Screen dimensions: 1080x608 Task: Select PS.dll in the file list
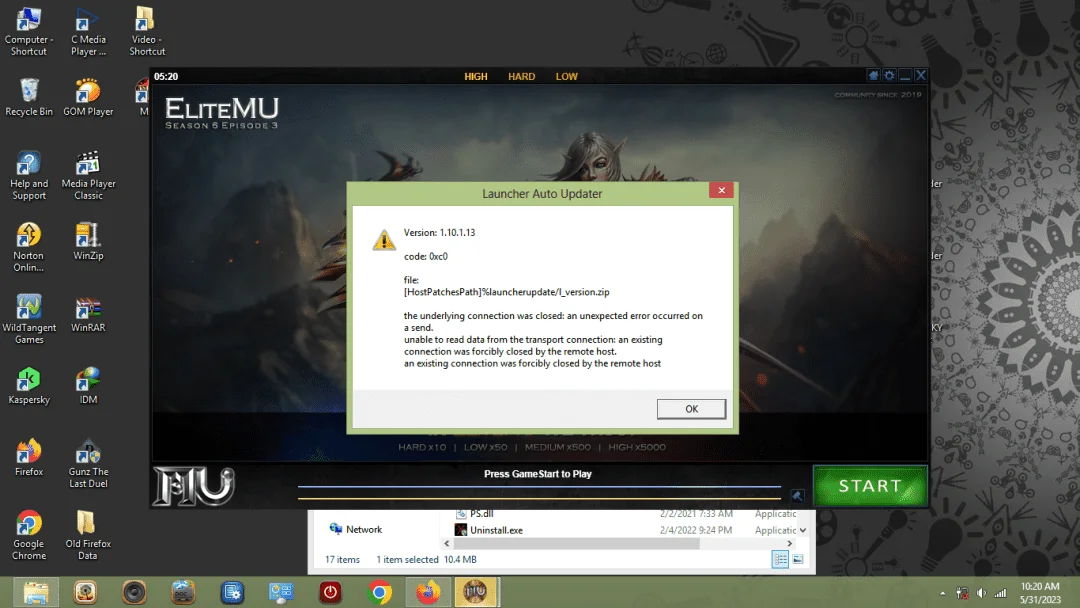[x=475, y=514]
